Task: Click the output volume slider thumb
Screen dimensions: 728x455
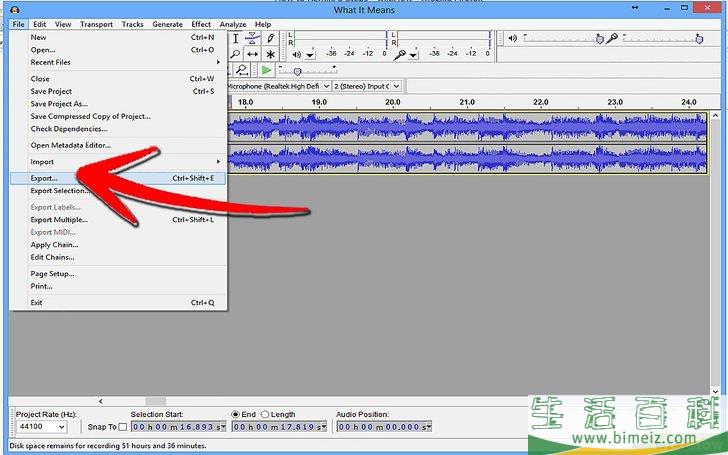Action: (599, 39)
